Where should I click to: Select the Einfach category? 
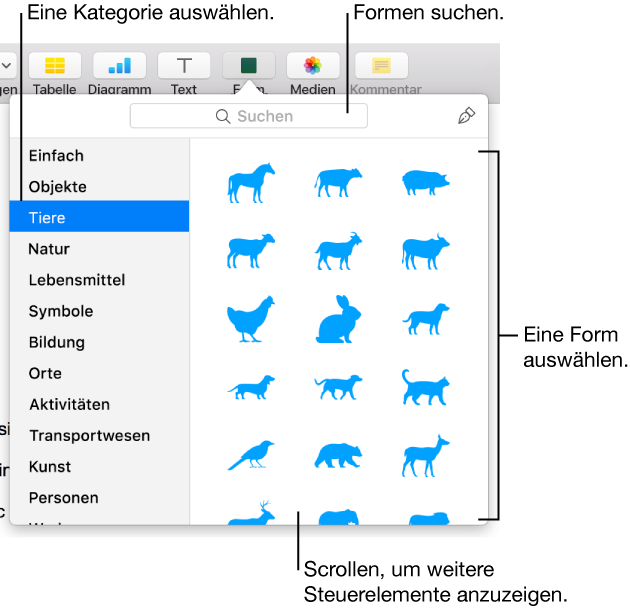point(99,156)
